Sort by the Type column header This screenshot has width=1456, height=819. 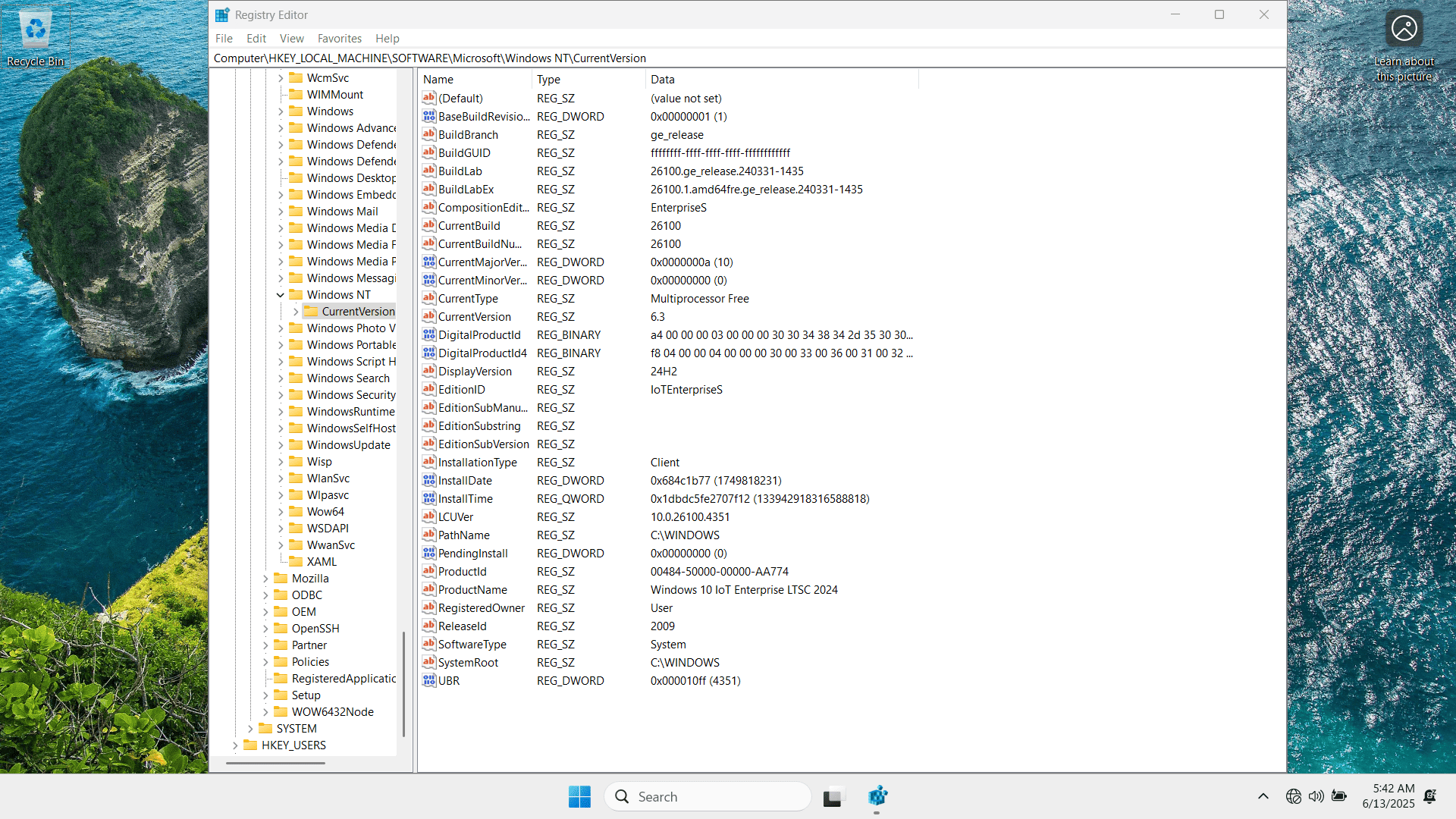[x=588, y=79]
